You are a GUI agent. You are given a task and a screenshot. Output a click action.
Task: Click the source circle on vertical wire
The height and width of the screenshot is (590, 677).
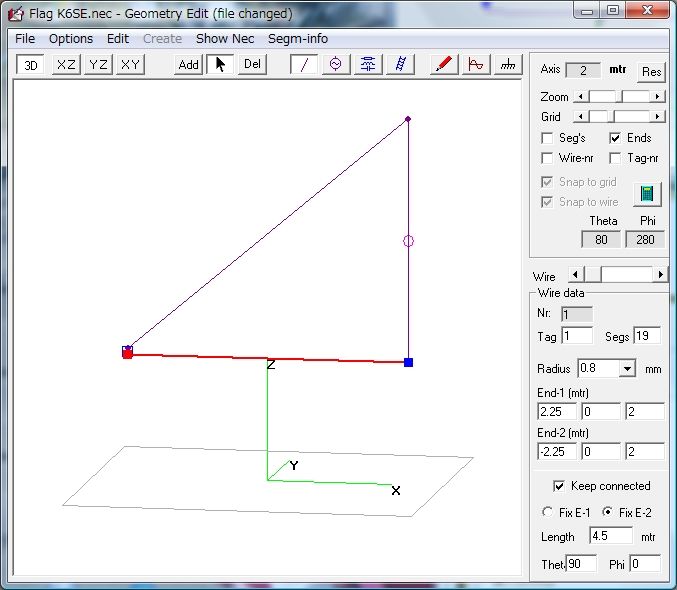(x=408, y=241)
